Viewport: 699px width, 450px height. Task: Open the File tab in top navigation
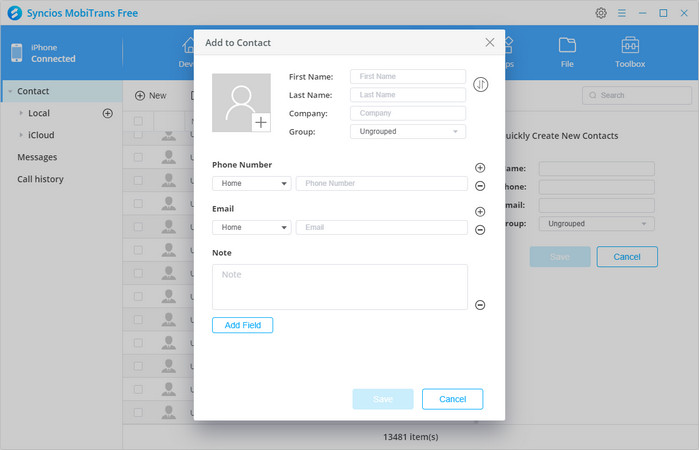click(567, 53)
